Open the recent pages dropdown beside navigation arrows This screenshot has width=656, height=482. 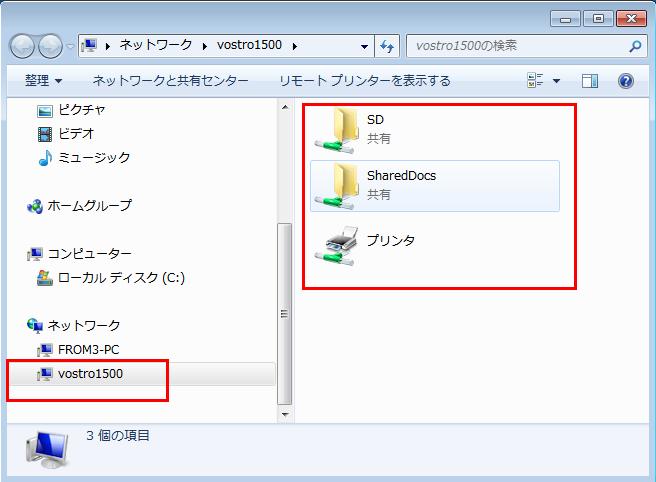pos(70,46)
